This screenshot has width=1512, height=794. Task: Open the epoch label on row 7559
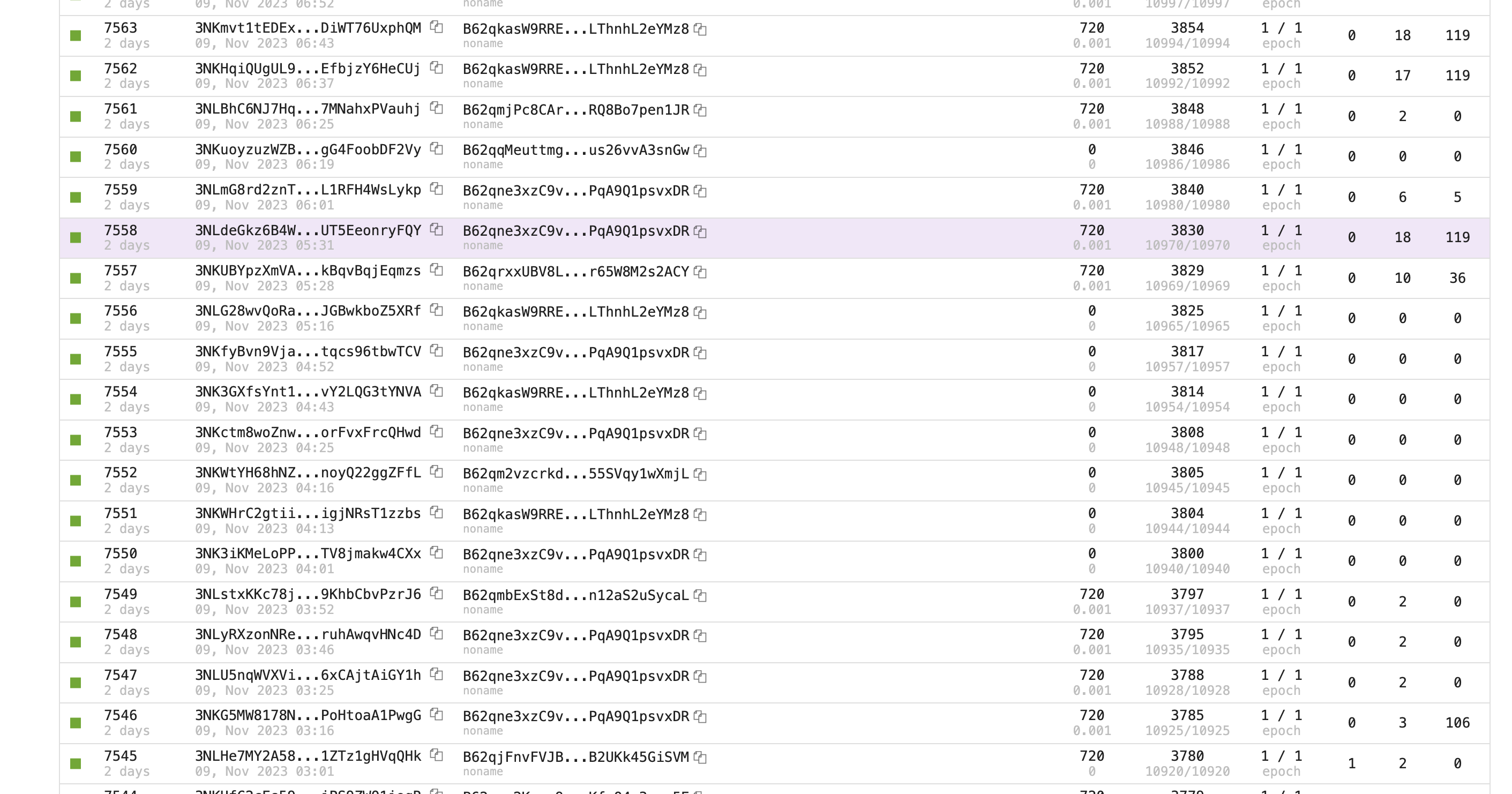point(1281,205)
